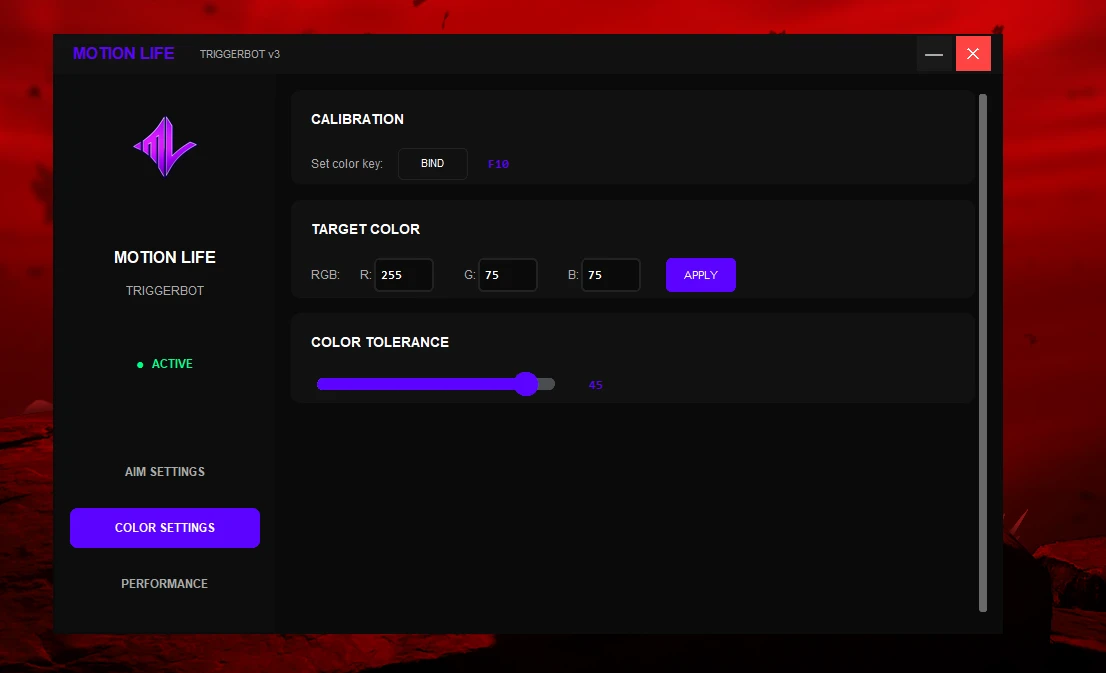This screenshot has height=673, width=1106.
Task: Click the ACTIVE status text
Action: pos(172,364)
